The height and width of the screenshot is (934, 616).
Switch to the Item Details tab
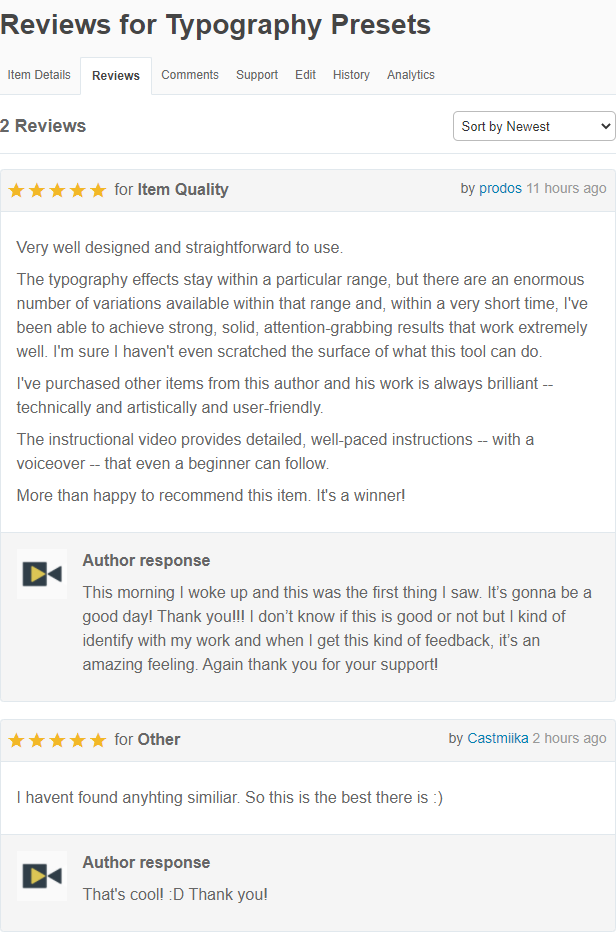click(39, 75)
